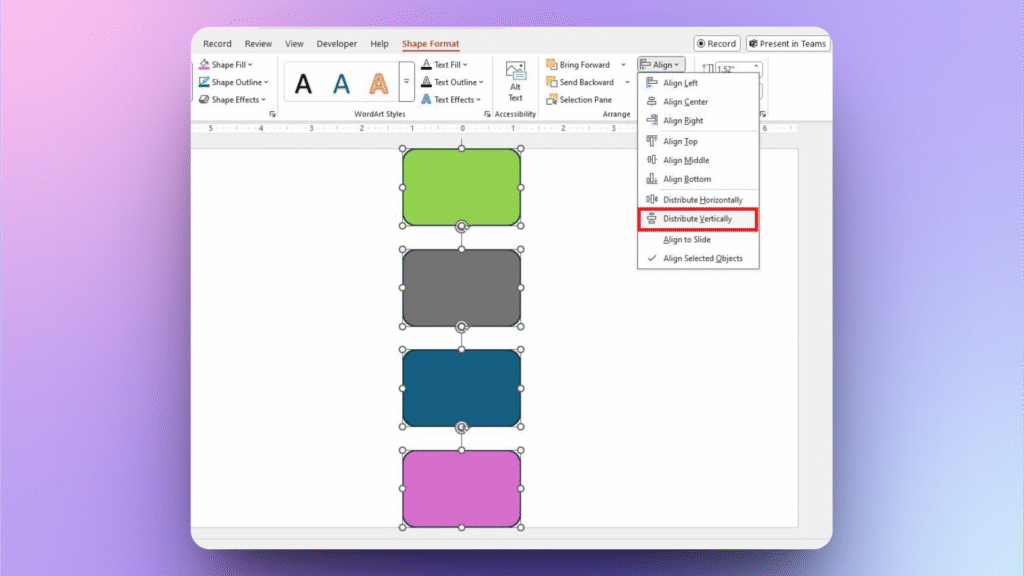Enable Align to Slide
The image size is (1024, 576).
coord(686,239)
